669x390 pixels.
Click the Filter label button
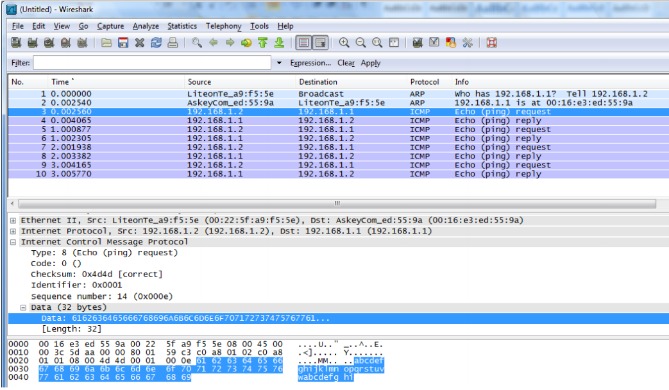click(x=20, y=63)
